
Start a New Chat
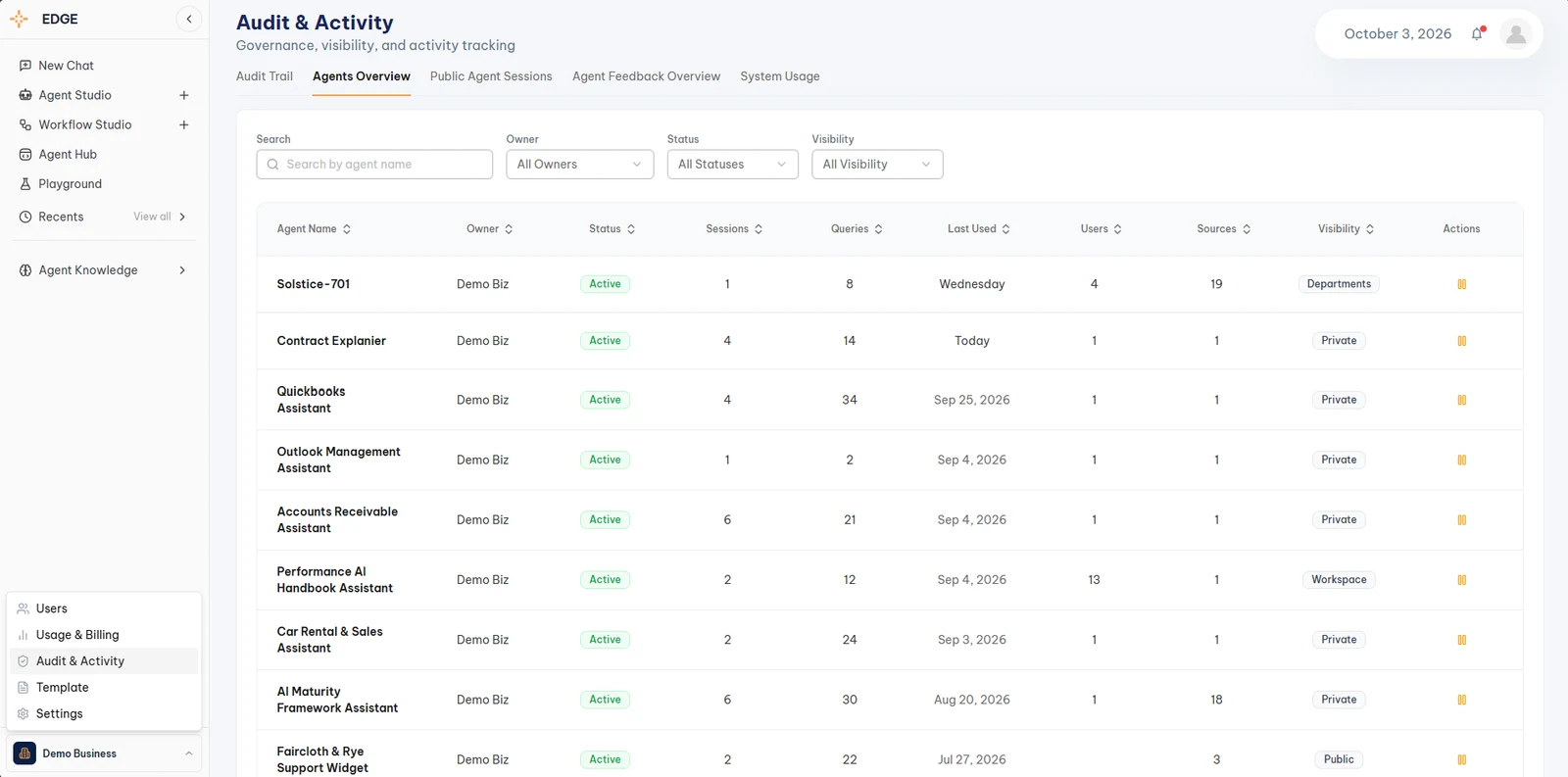(66, 66)
